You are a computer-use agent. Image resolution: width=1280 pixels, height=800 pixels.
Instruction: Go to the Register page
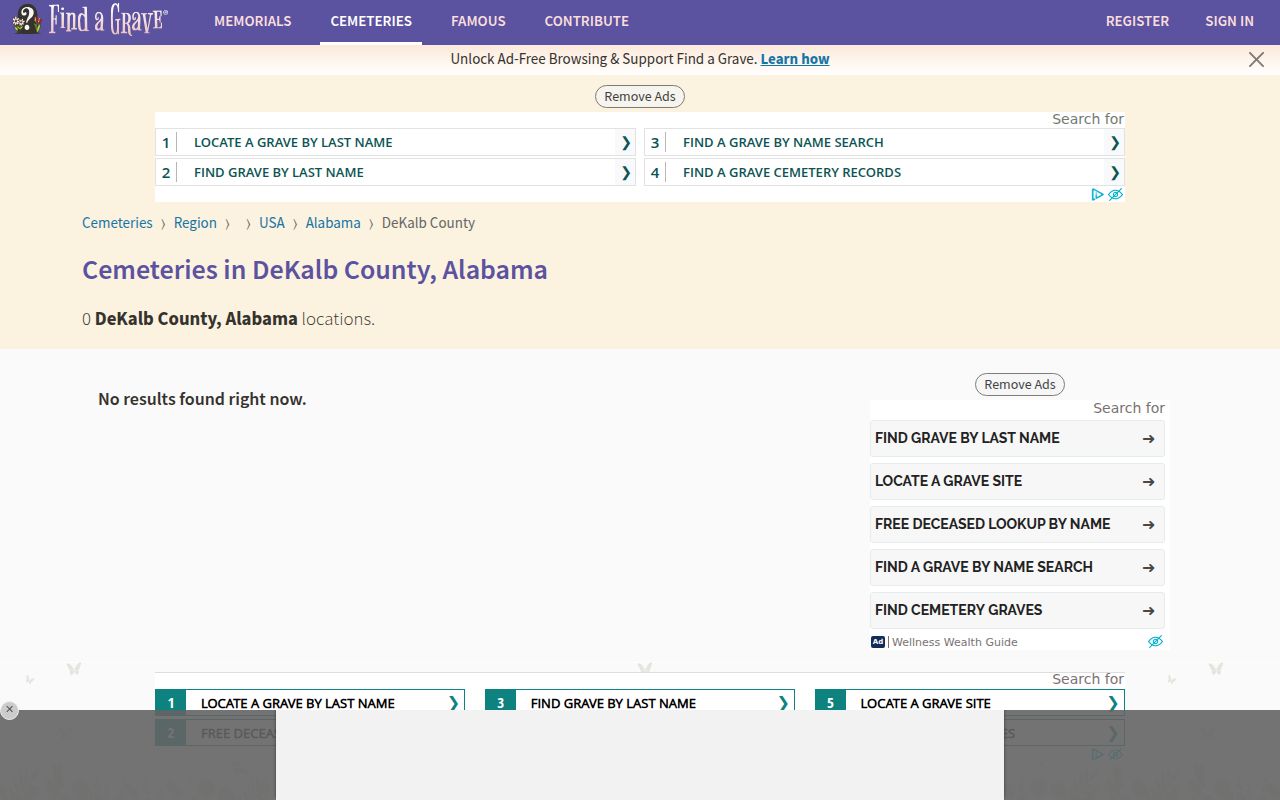[1137, 21]
